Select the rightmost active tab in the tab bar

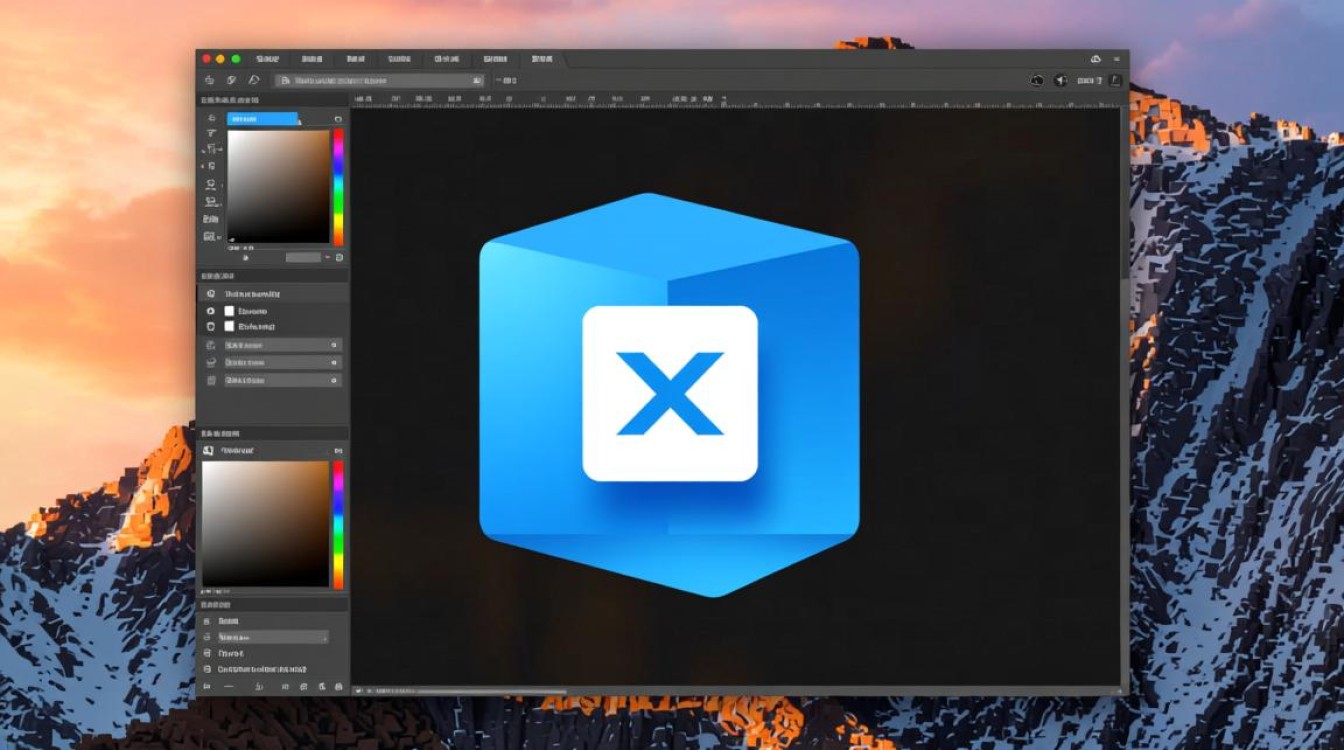point(543,59)
